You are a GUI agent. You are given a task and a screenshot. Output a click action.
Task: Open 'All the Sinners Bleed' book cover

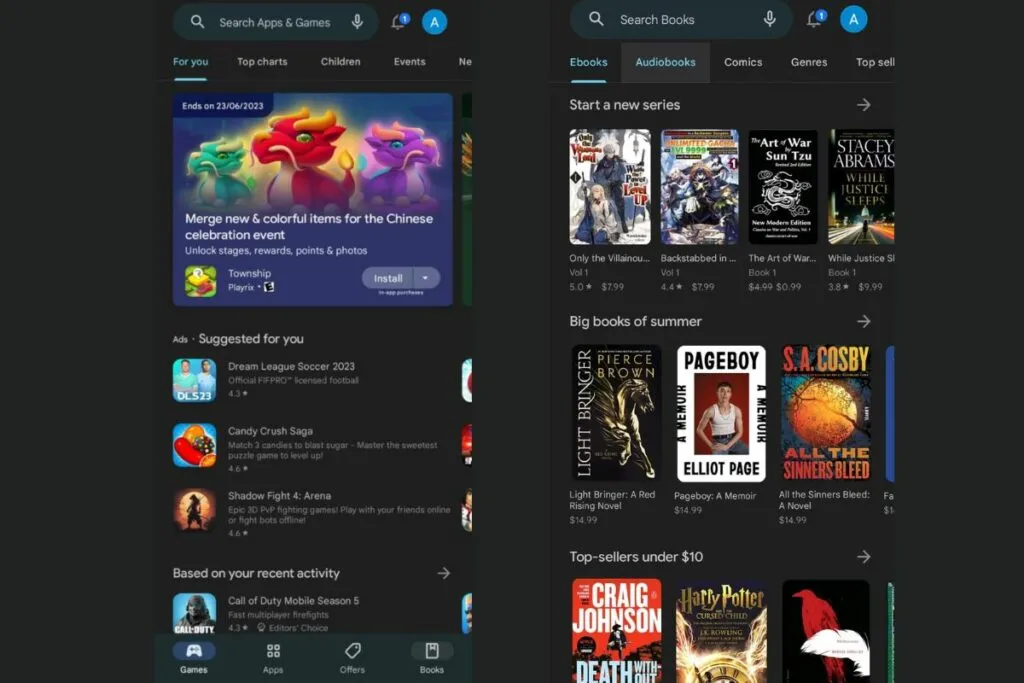(825, 413)
